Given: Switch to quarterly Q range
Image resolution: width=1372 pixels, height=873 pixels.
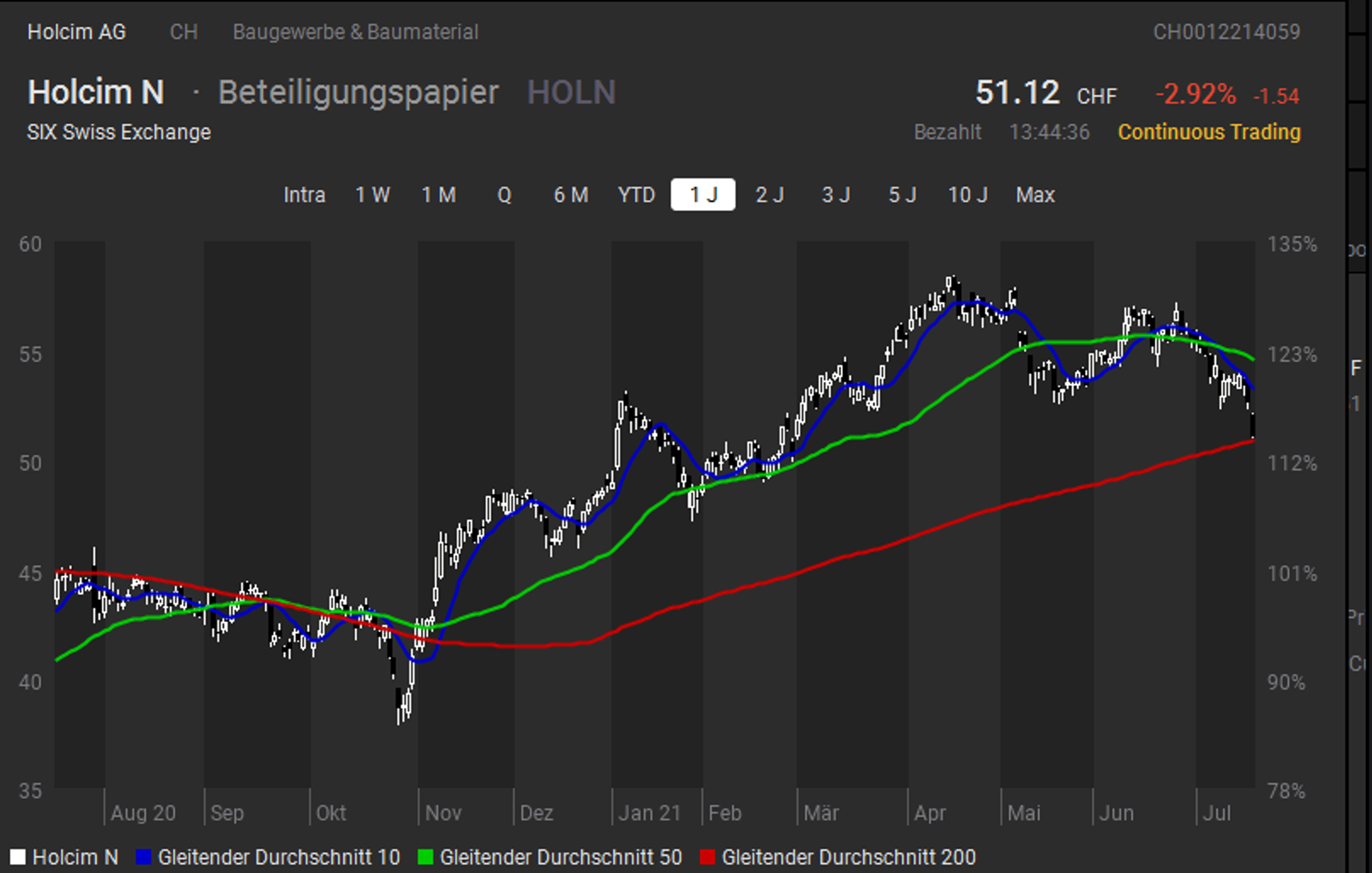Looking at the screenshot, I should [x=504, y=195].
